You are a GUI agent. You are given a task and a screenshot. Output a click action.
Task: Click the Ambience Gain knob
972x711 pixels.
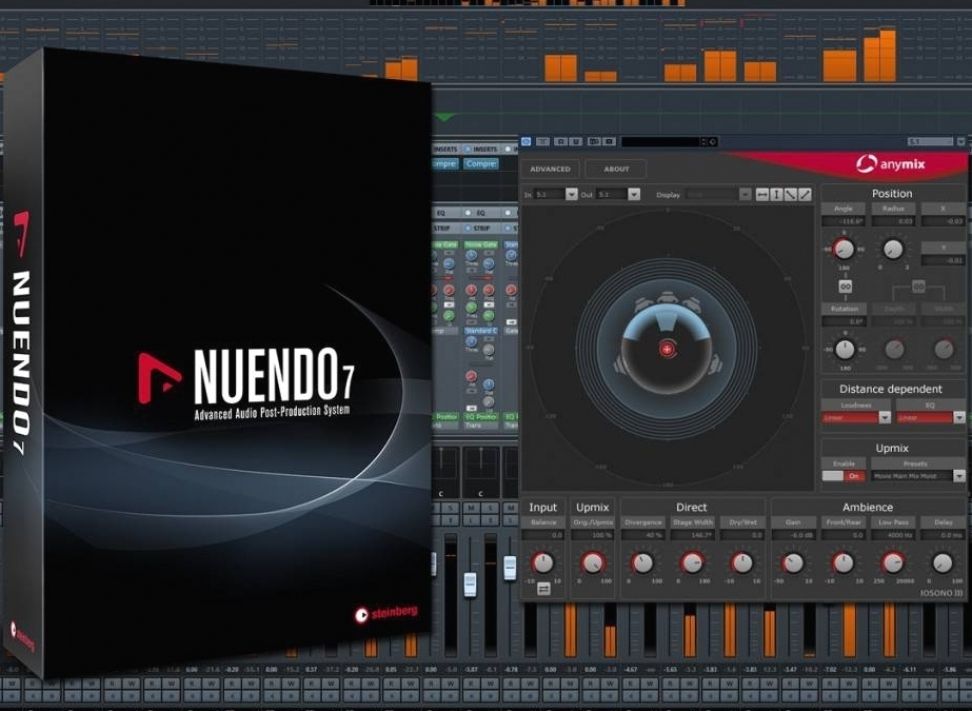coord(793,563)
